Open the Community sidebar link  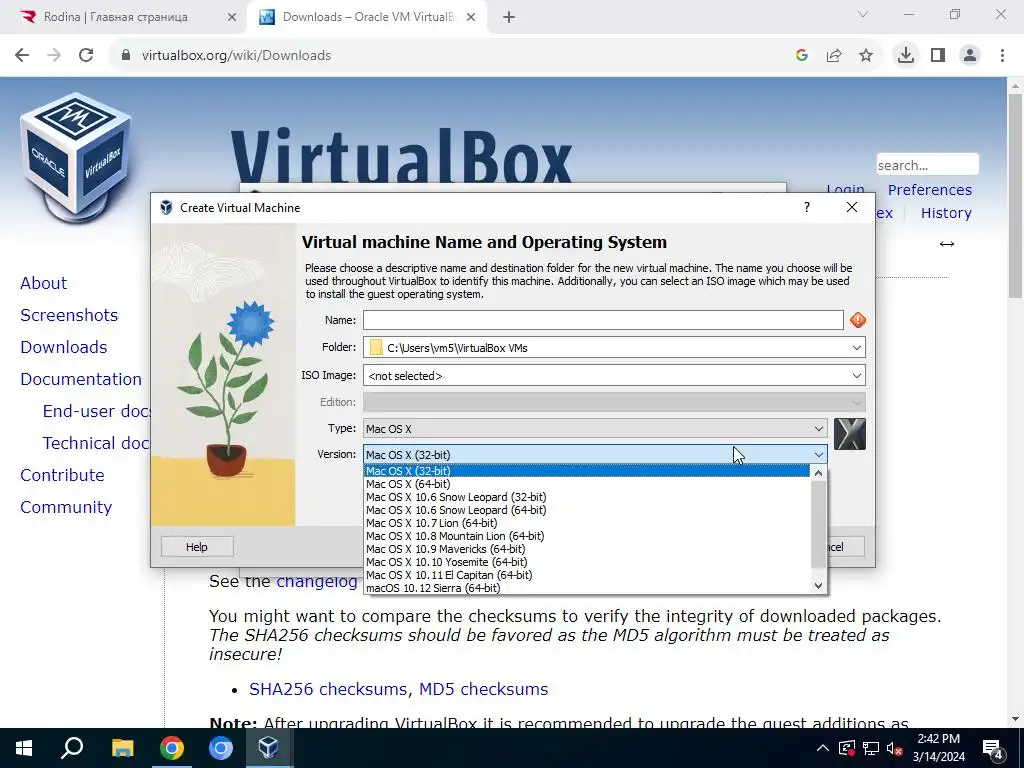(x=66, y=507)
